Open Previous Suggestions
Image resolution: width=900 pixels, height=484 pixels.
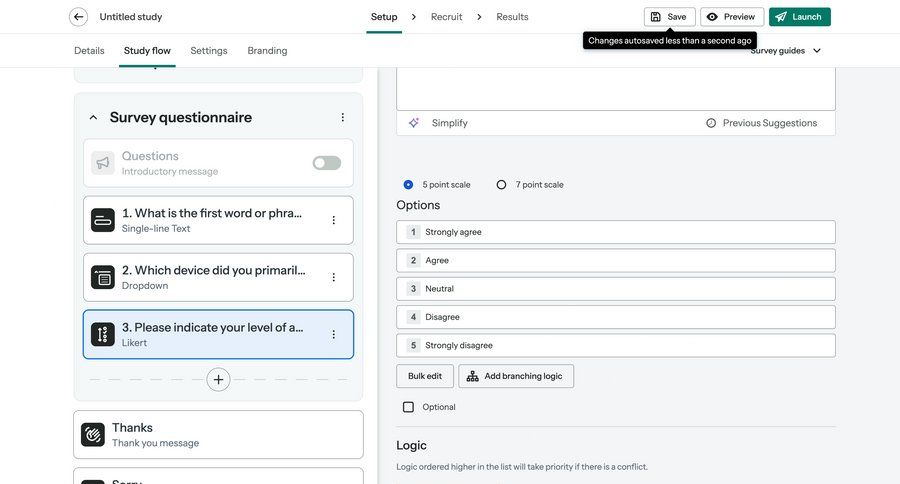tap(760, 123)
